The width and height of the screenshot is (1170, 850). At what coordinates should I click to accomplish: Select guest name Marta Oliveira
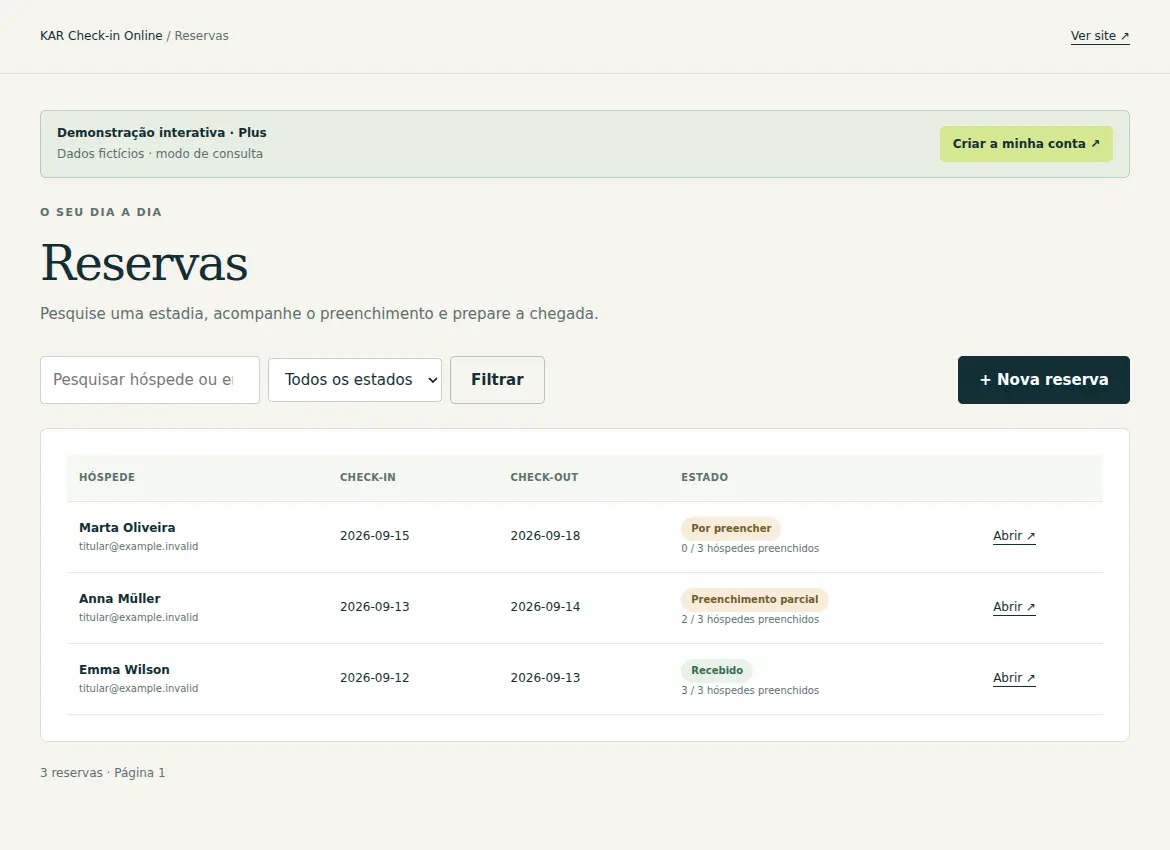[127, 528]
